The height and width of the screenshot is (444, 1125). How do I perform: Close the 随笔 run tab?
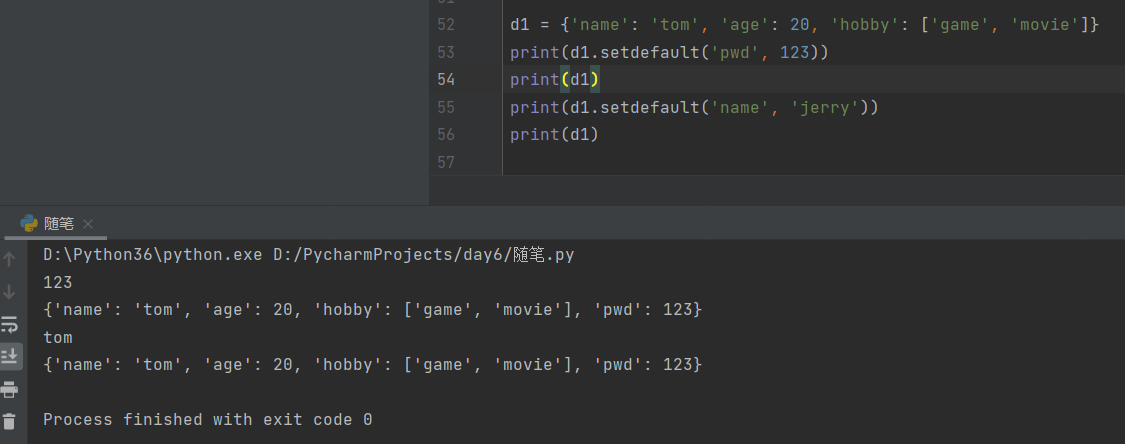tap(88, 225)
